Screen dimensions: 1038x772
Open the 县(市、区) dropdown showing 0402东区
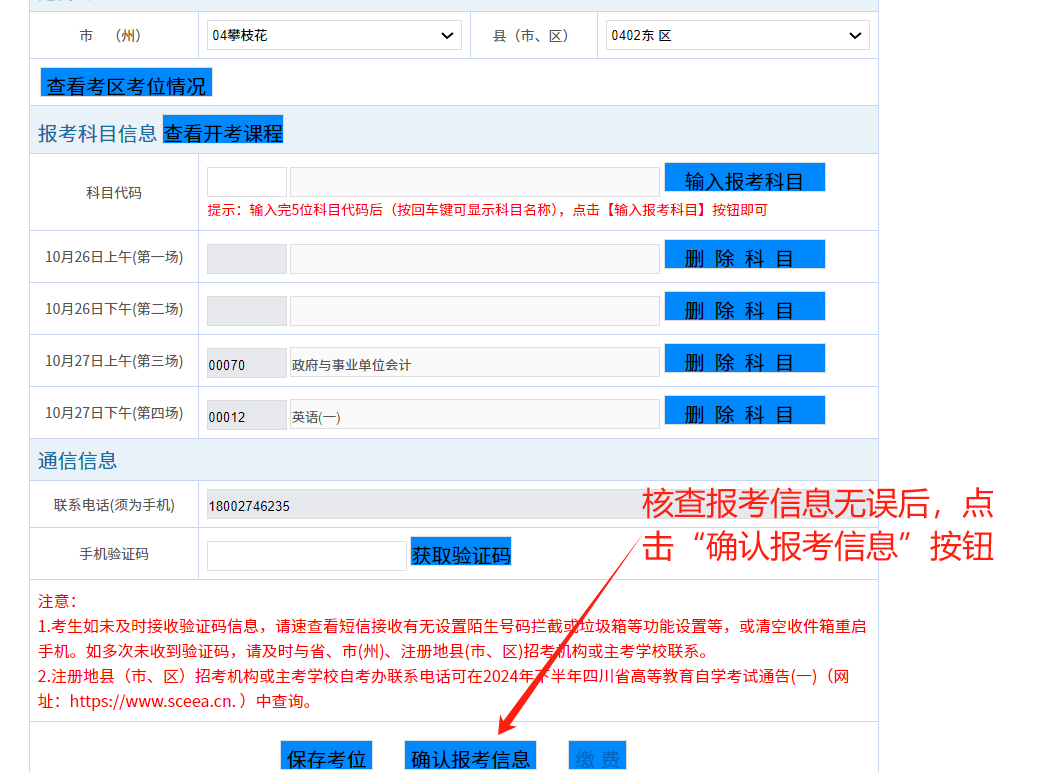pos(737,36)
